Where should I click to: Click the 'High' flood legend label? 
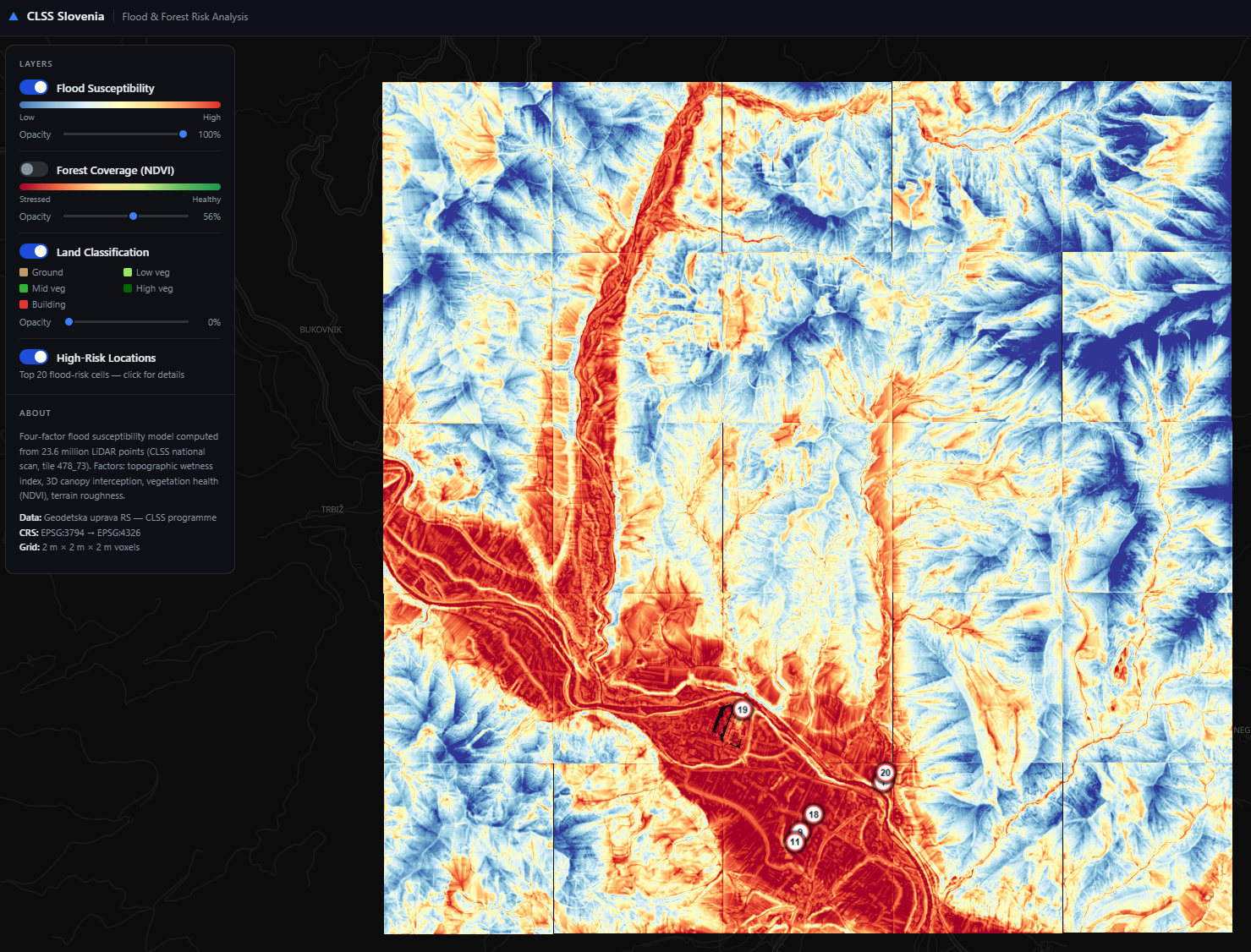click(x=211, y=118)
